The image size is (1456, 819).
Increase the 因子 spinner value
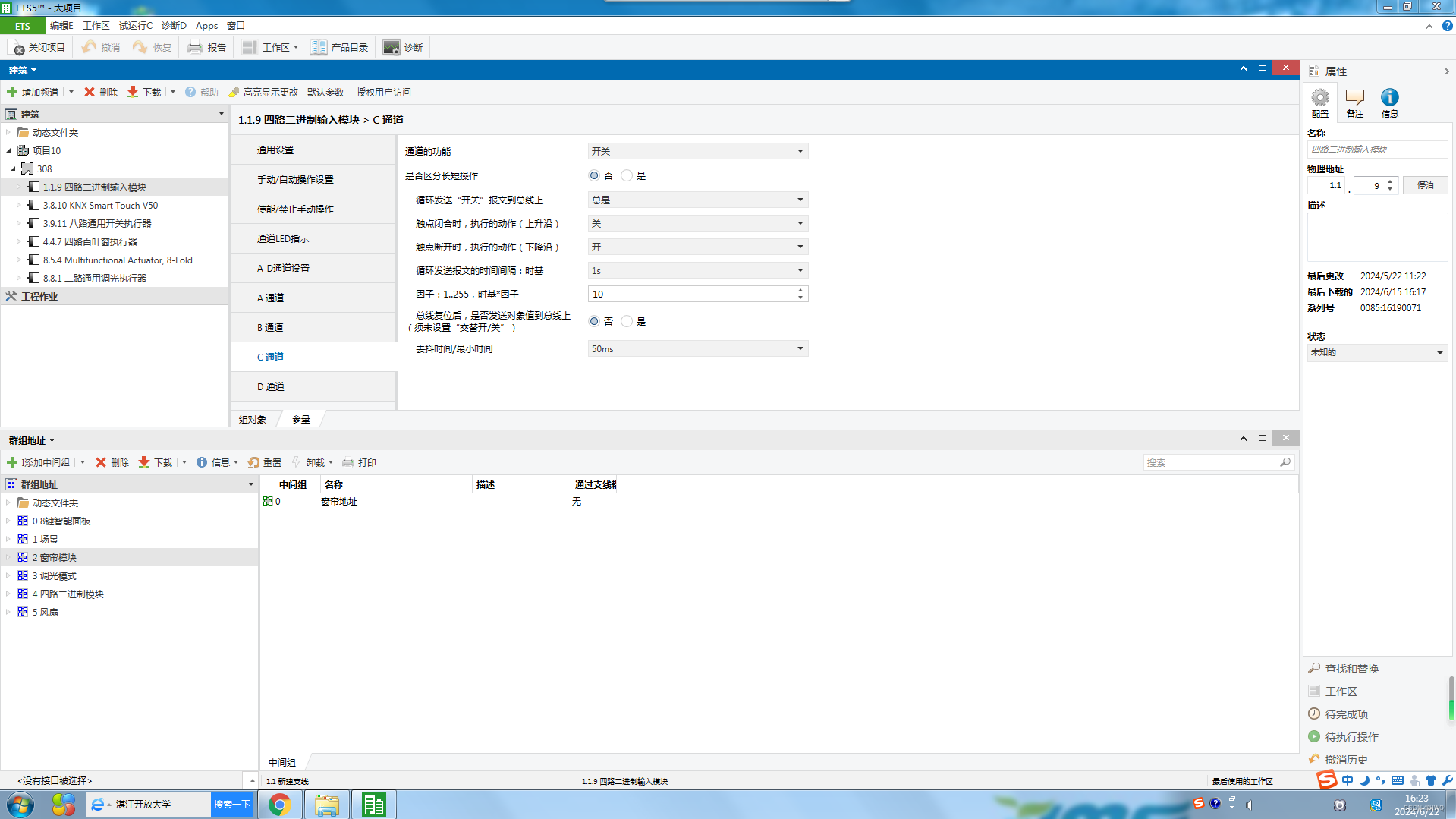pyautogui.click(x=800, y=290)
